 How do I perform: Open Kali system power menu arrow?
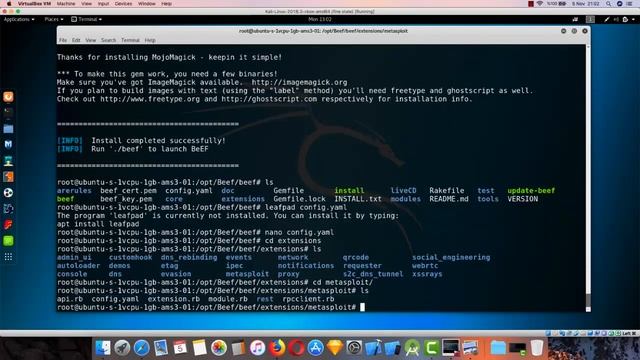(633, 19)
